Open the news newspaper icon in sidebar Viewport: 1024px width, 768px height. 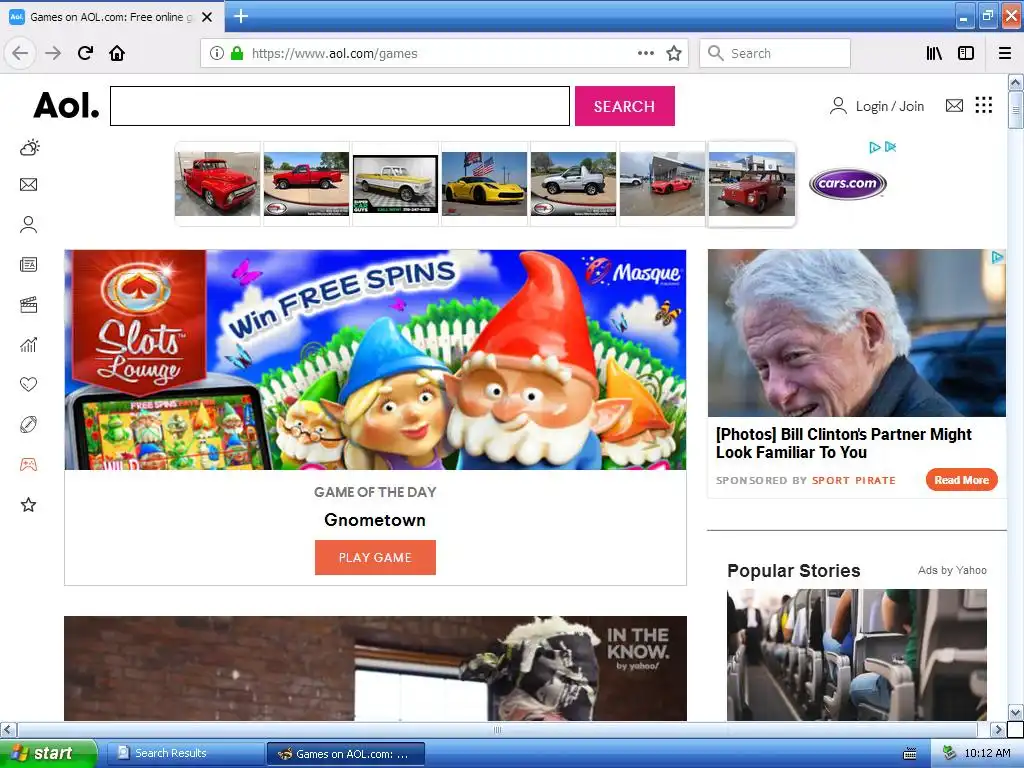(x=29, y=264)
